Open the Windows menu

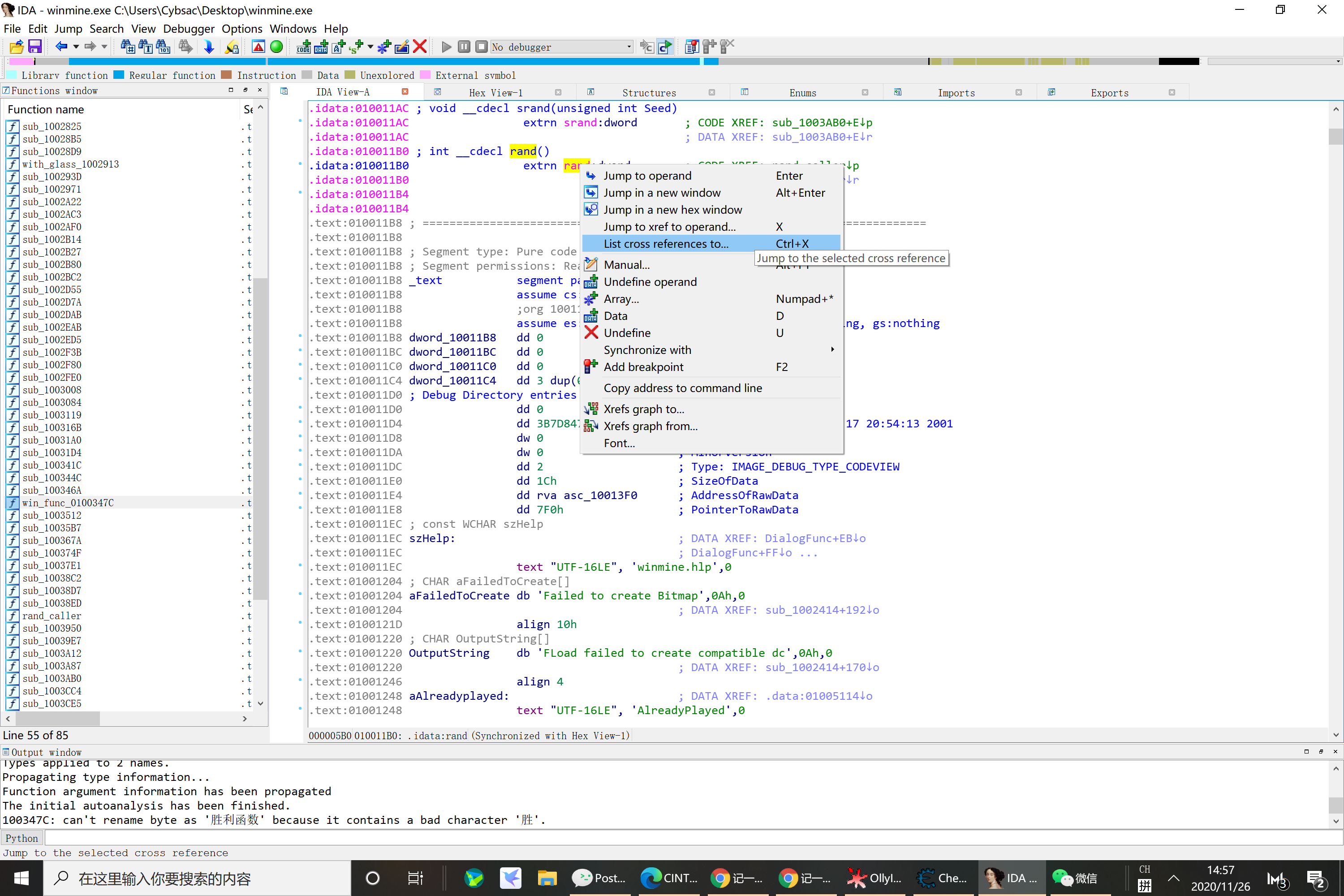pos(293,29)
